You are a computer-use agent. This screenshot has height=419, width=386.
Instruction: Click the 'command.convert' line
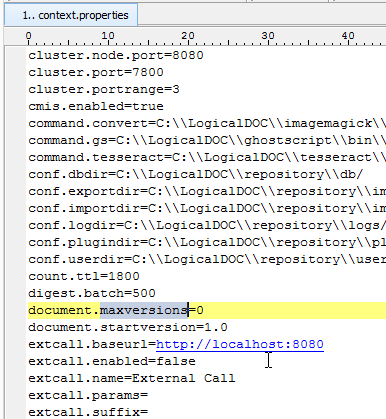pos(207,123)
